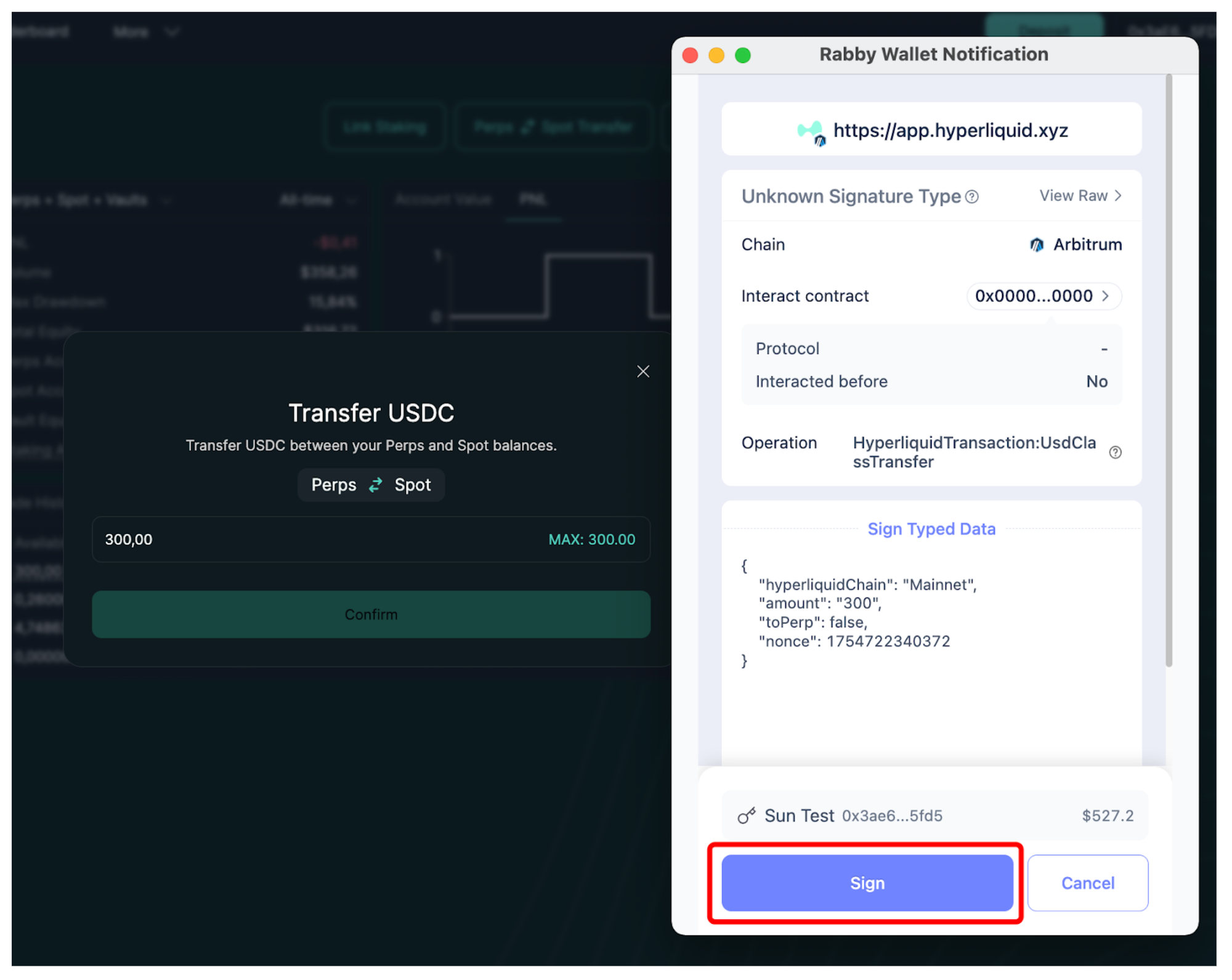Click the Rabby notification vertical scrollbar
This screenshot has height=980, width=1232.
[x=1169, y=370]
